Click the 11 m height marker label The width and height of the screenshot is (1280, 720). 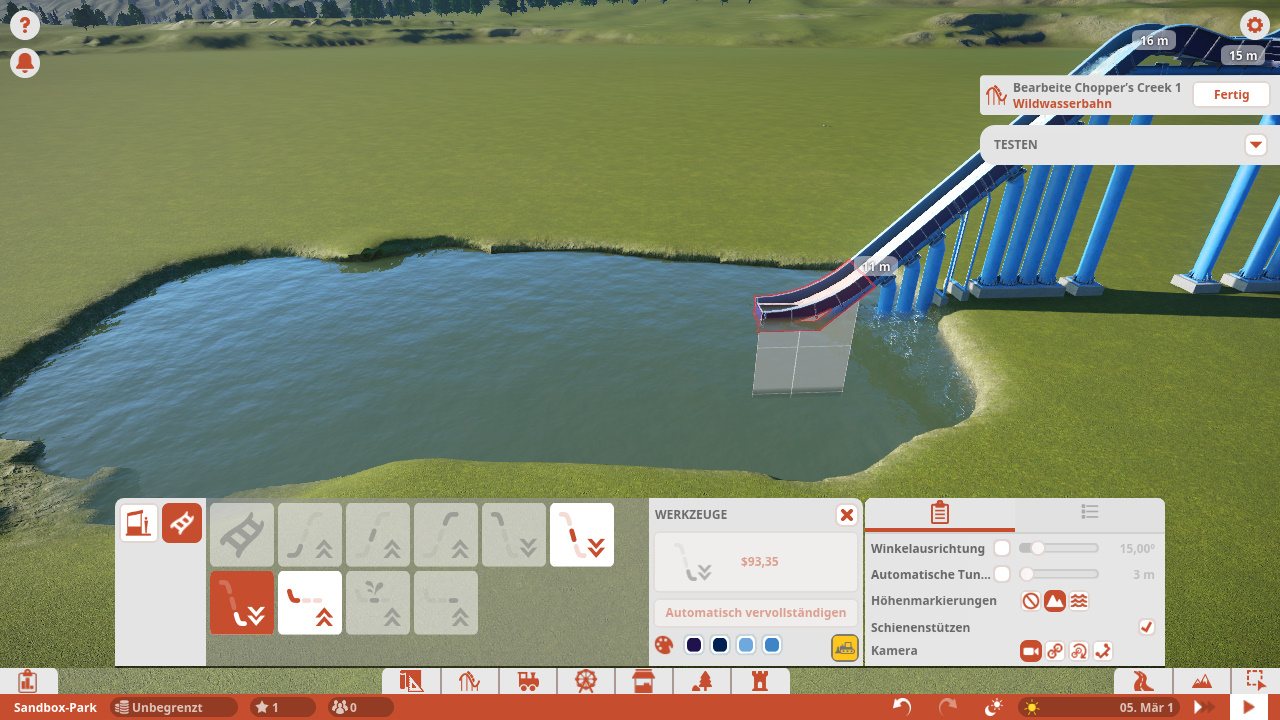876,267
